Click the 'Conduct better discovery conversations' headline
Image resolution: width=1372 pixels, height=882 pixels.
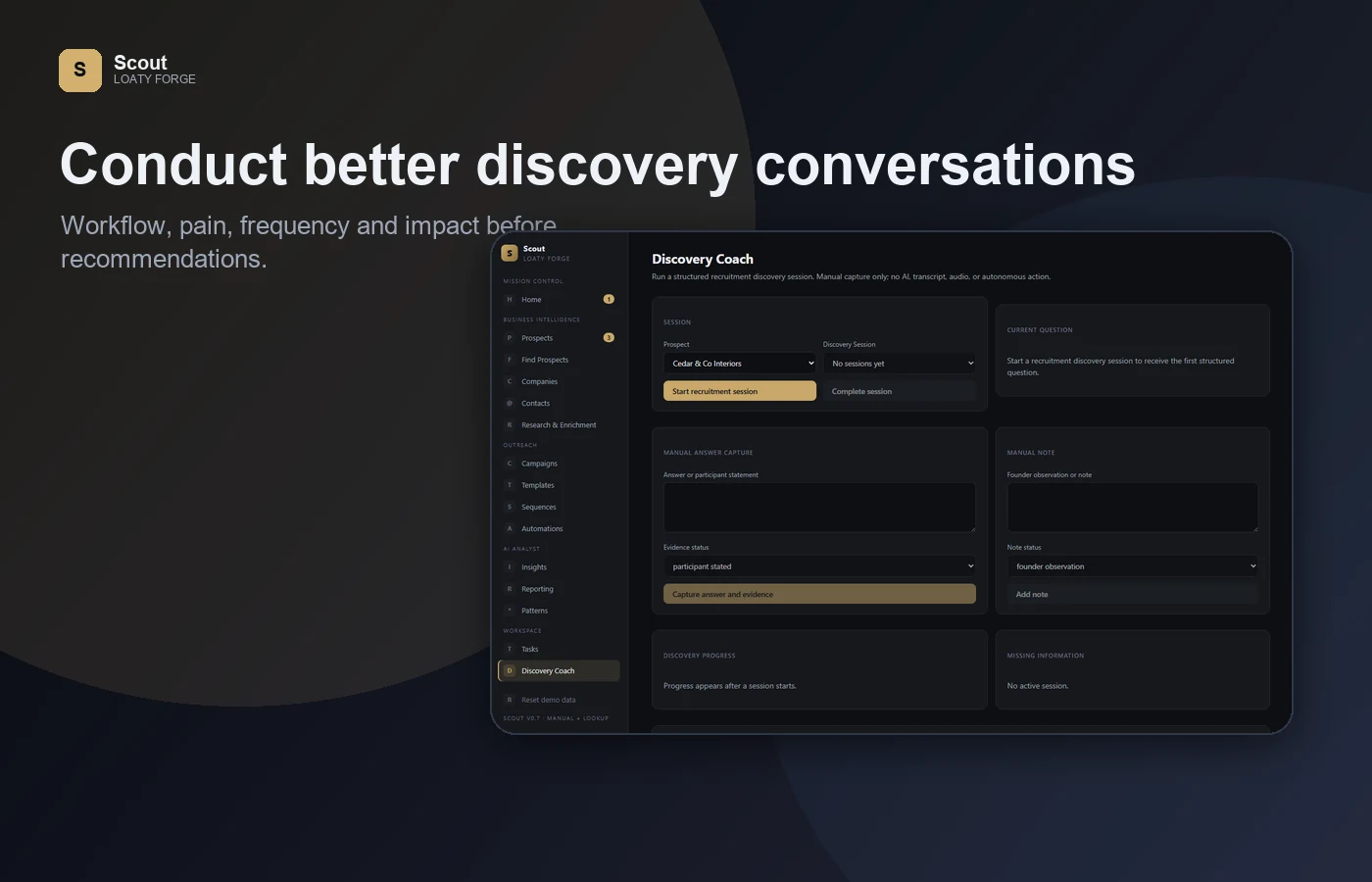click(598, 165)
